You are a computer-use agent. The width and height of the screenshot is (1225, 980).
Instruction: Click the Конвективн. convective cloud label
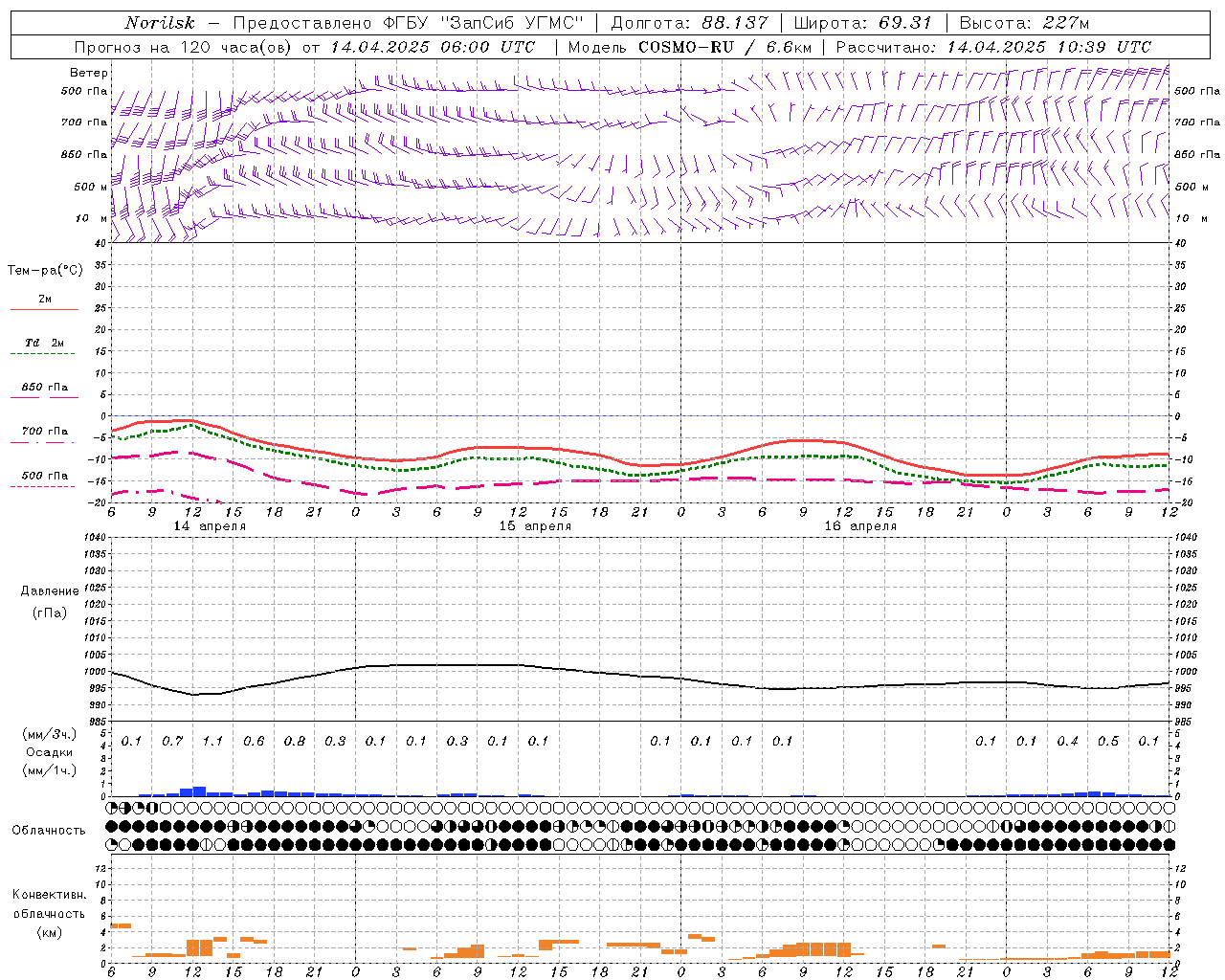(49, 895)
